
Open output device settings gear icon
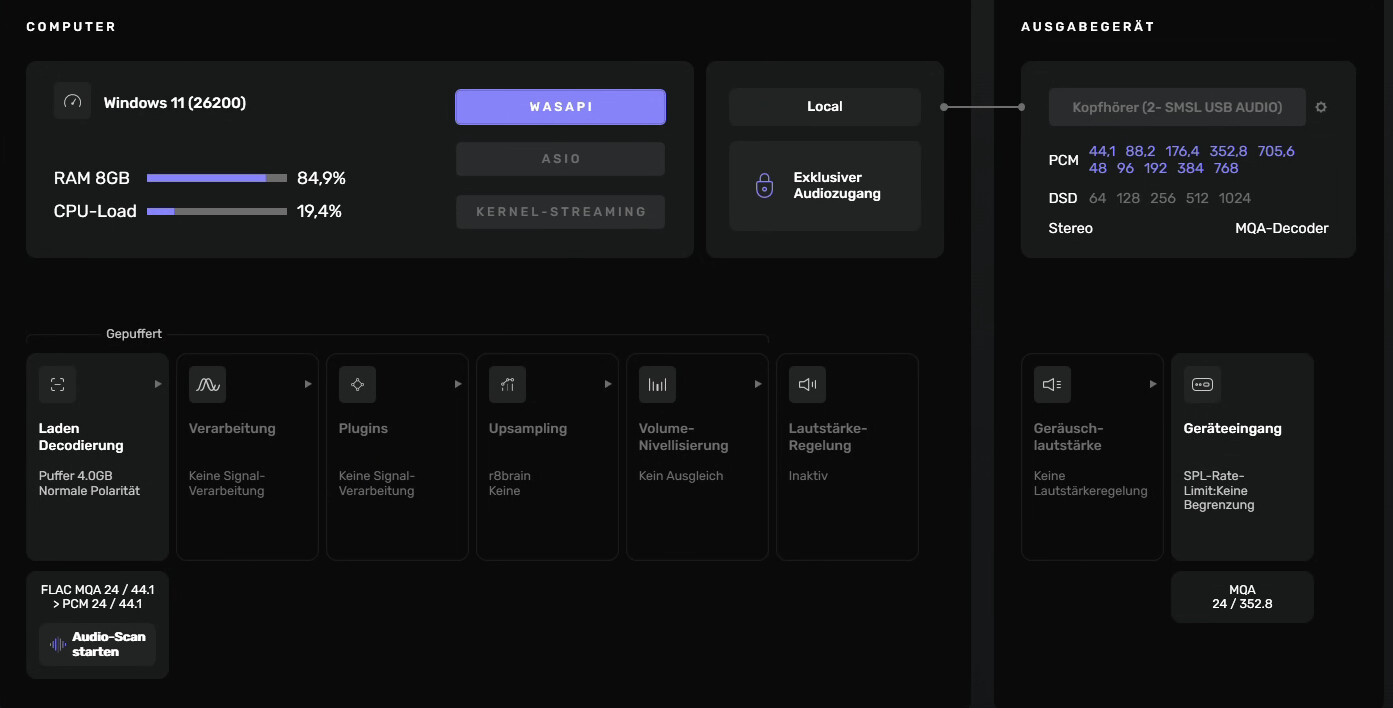point(1321,107)
